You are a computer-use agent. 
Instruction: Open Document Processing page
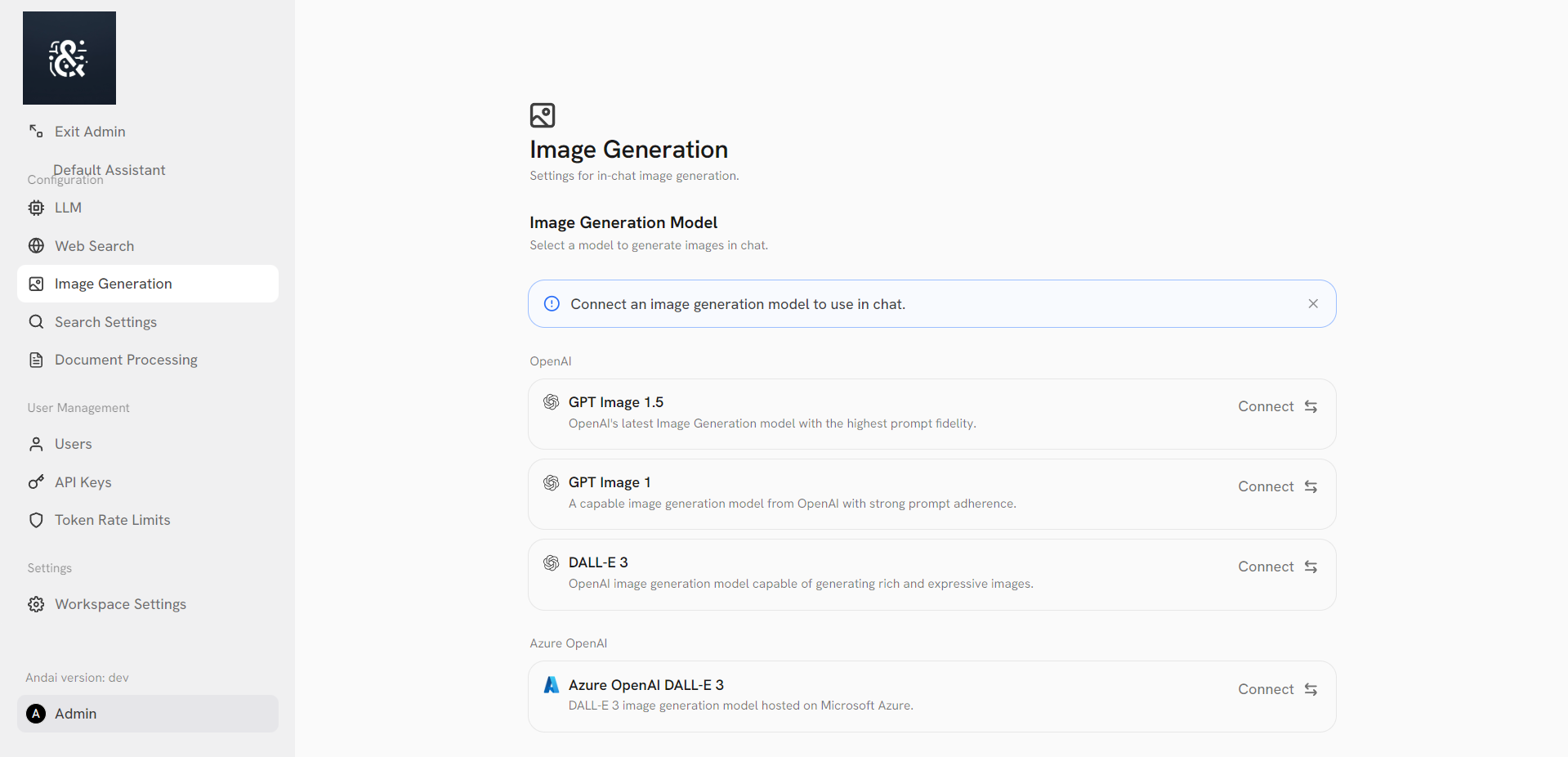148,360
